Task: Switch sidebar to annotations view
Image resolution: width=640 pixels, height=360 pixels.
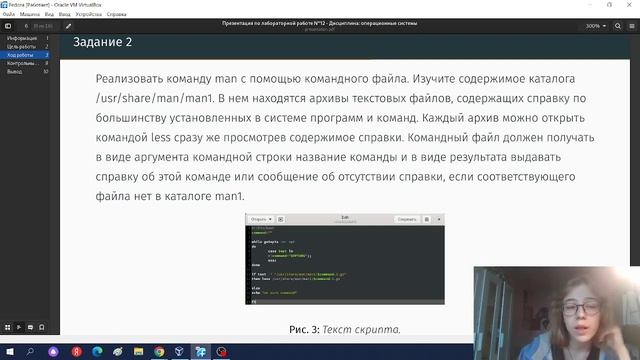Action: tap(30, 327)
